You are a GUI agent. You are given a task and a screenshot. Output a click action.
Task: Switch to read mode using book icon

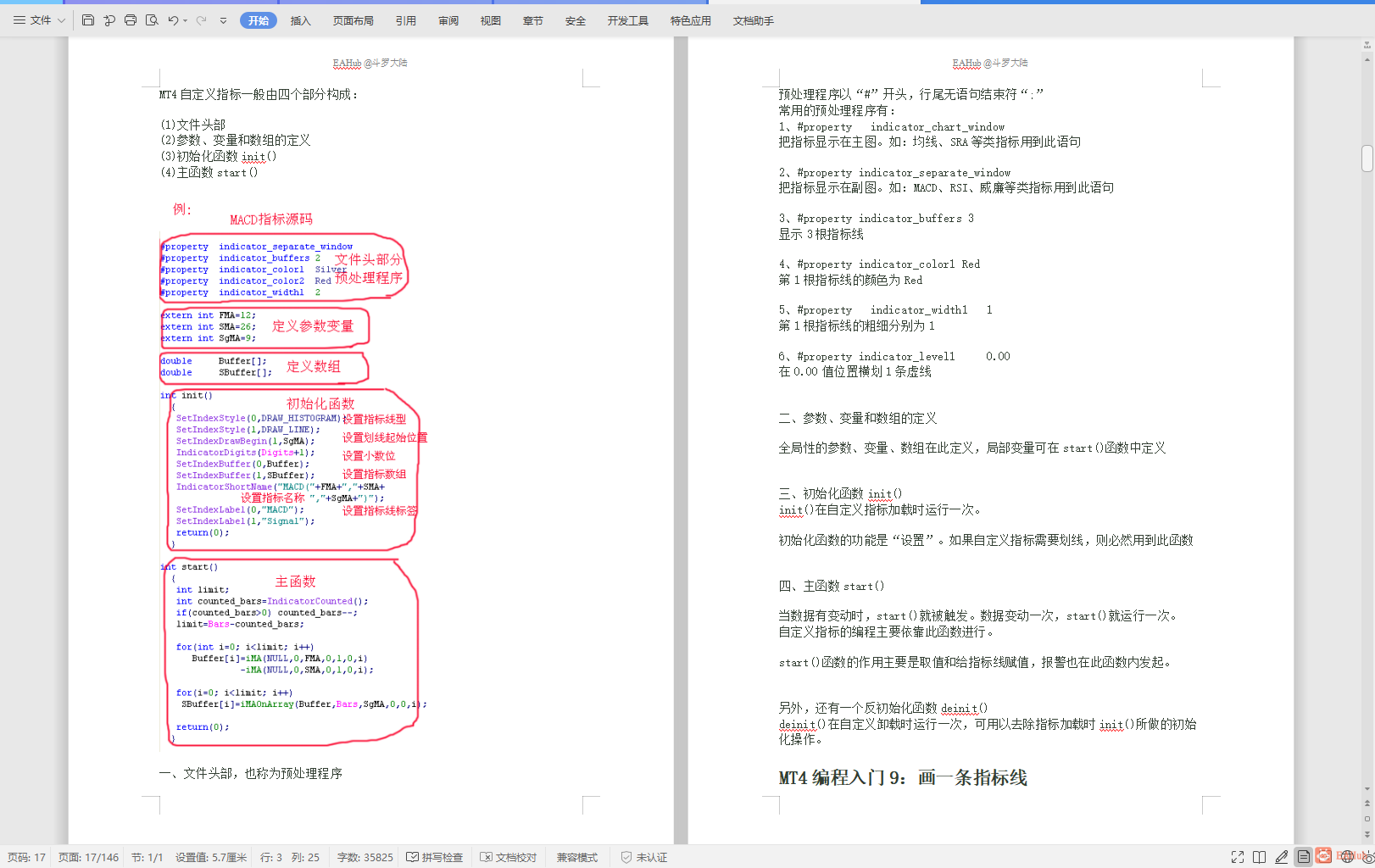pos(1260,857)
